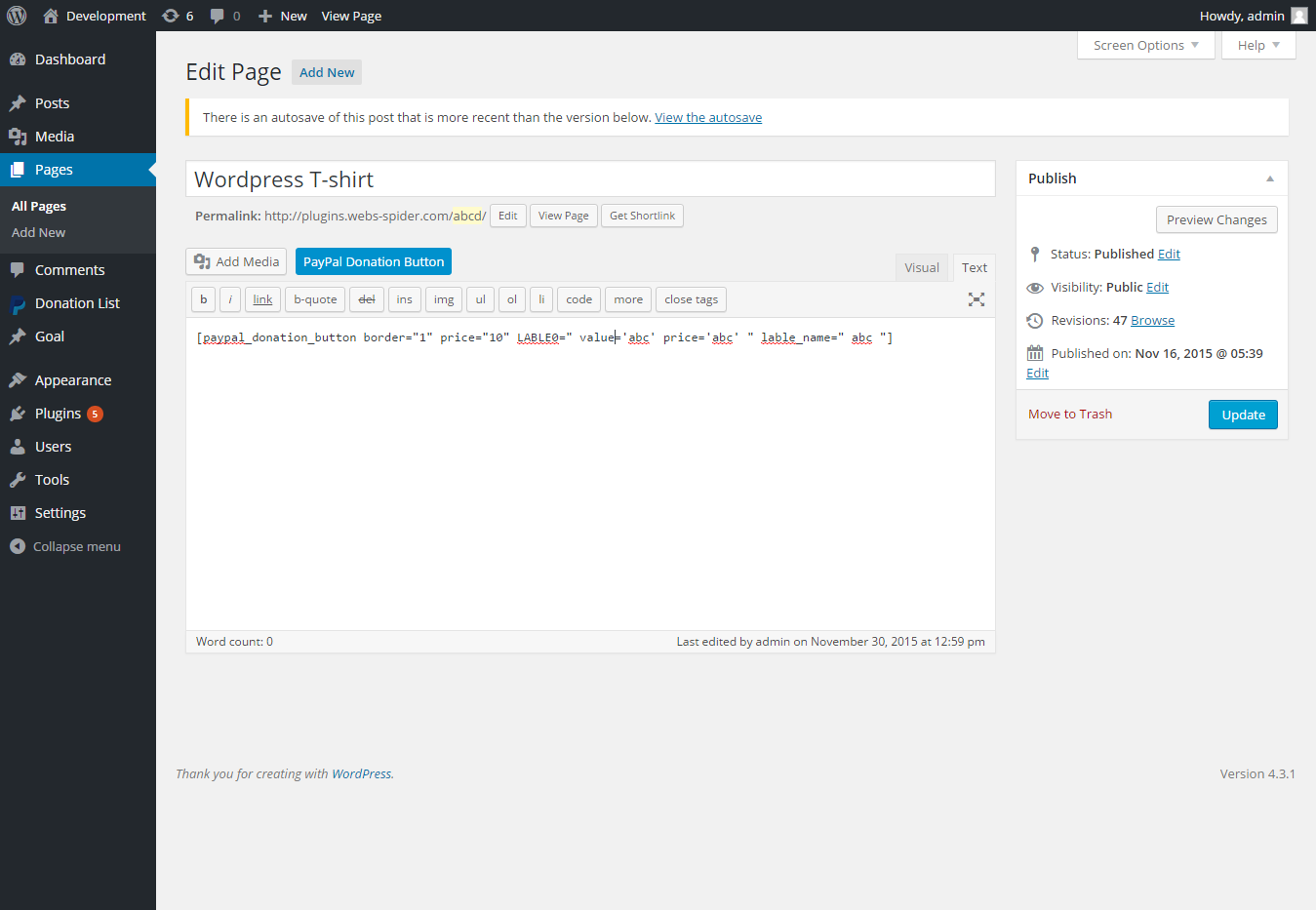This screenshot has height=910, width=1316.
Task: Browse the revisions link
Action: (1152, 320)
